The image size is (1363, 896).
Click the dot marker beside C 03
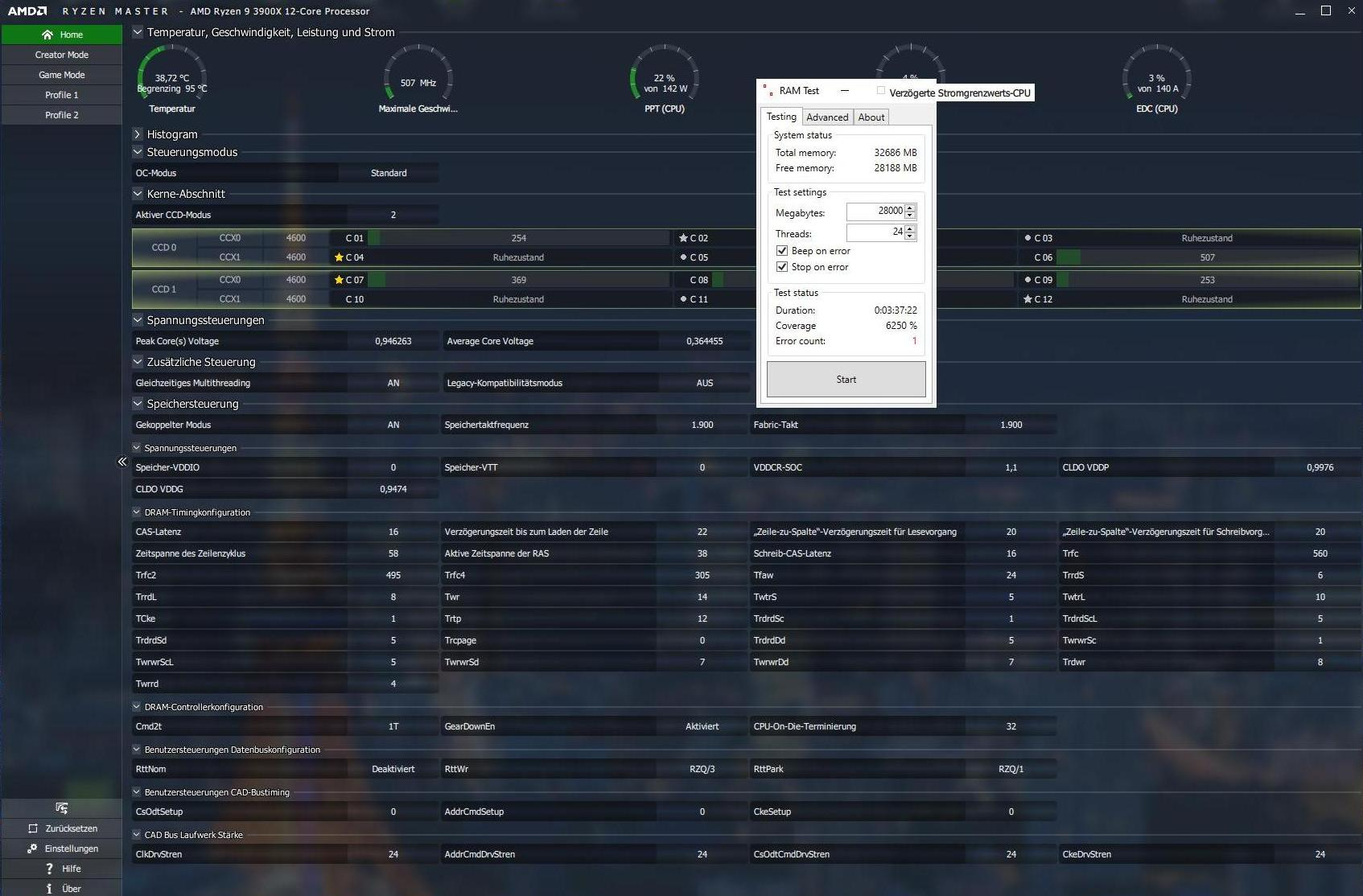tap(1027, 238)
